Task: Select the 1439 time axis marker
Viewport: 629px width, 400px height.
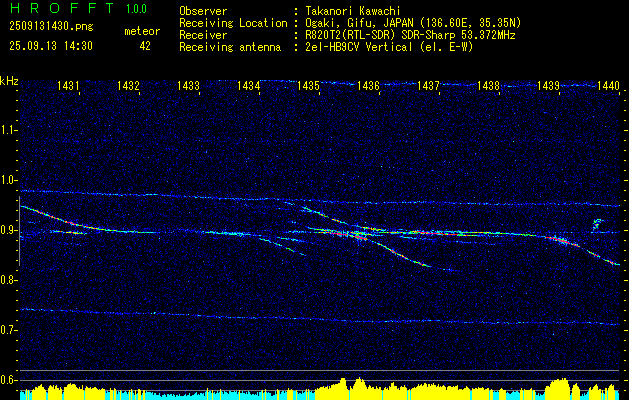Action: [x=548, y=85]
